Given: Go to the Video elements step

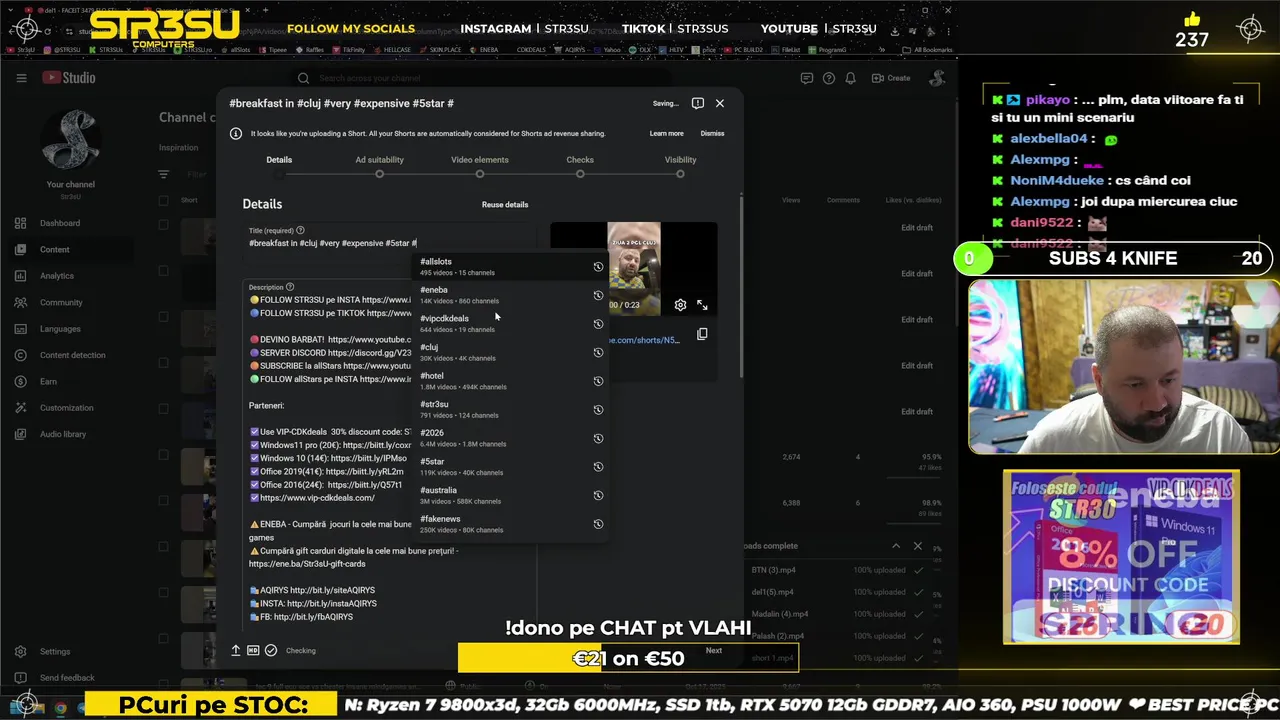Looking at the screenshot, I should tap(480, 165).
